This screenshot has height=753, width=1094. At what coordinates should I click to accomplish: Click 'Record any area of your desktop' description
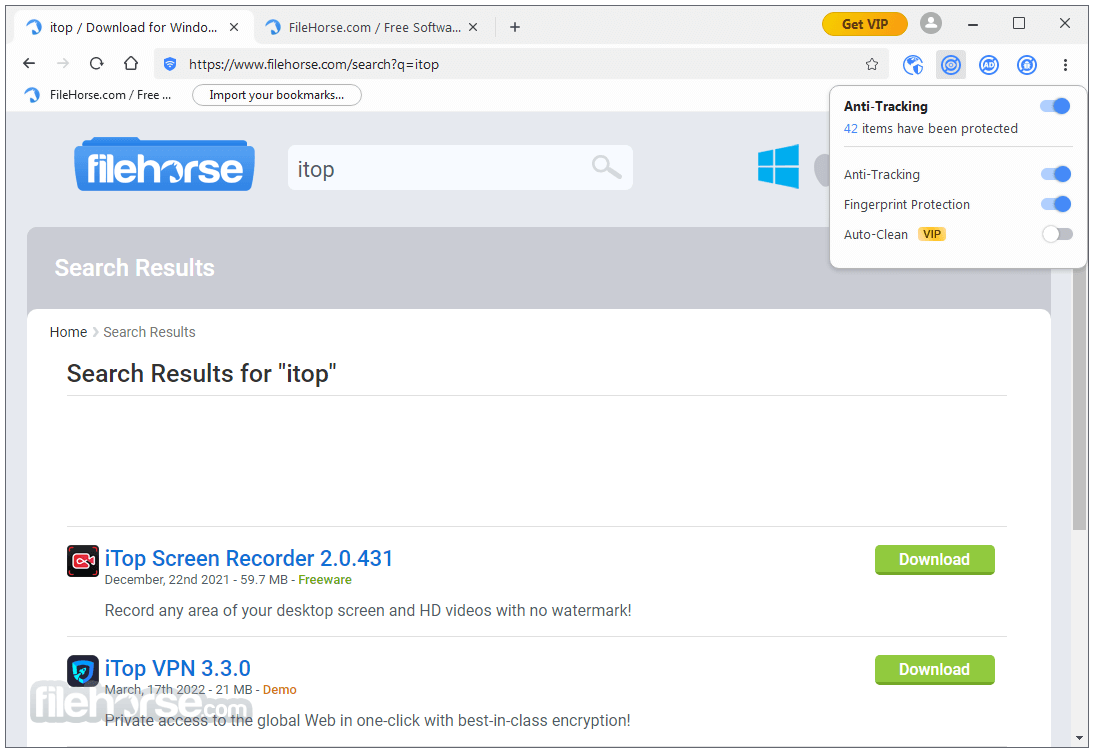coord(368,611)
